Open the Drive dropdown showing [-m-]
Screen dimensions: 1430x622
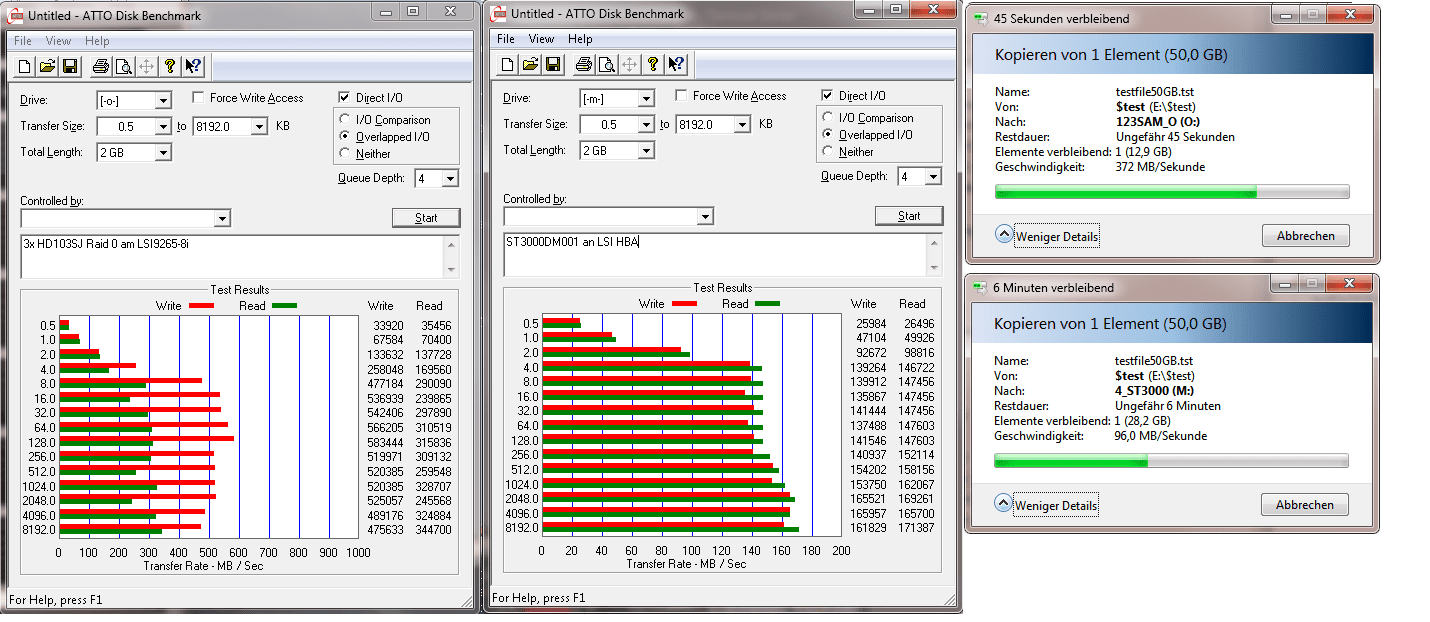645,99
